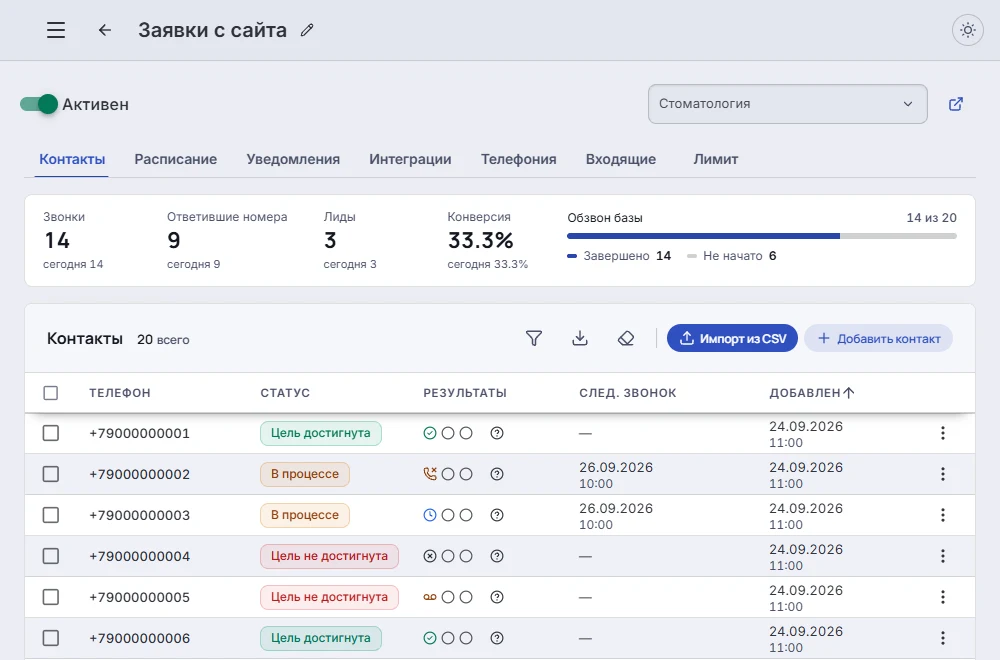Open the contacts filter funnel icon
This screenshot has height=660, width=1000.
534,338
